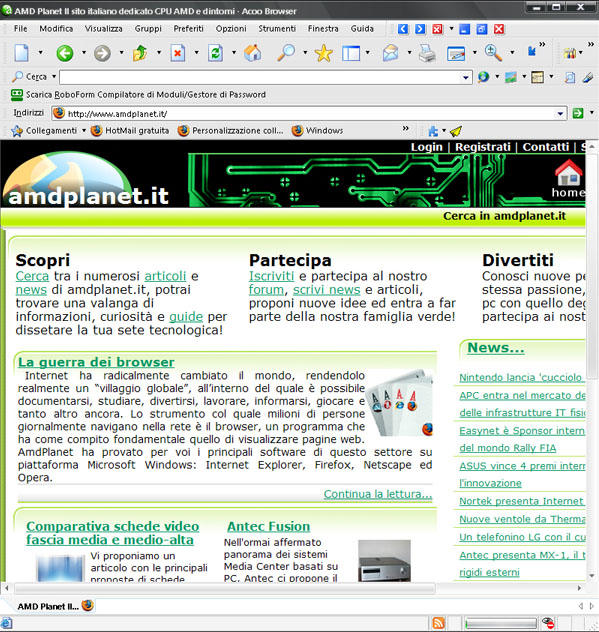Click the Antec Fusion product thumbnail

tap(384, 561)
